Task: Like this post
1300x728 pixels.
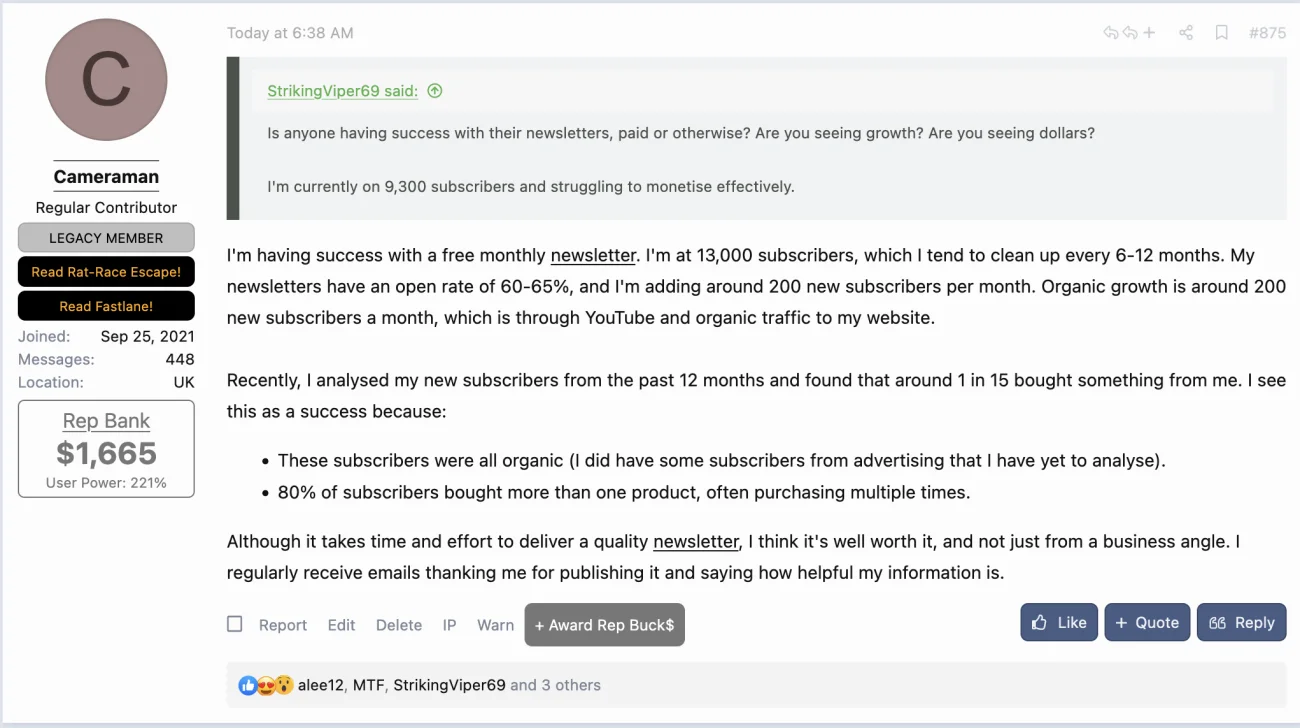Action: [x=1059, y=622]
